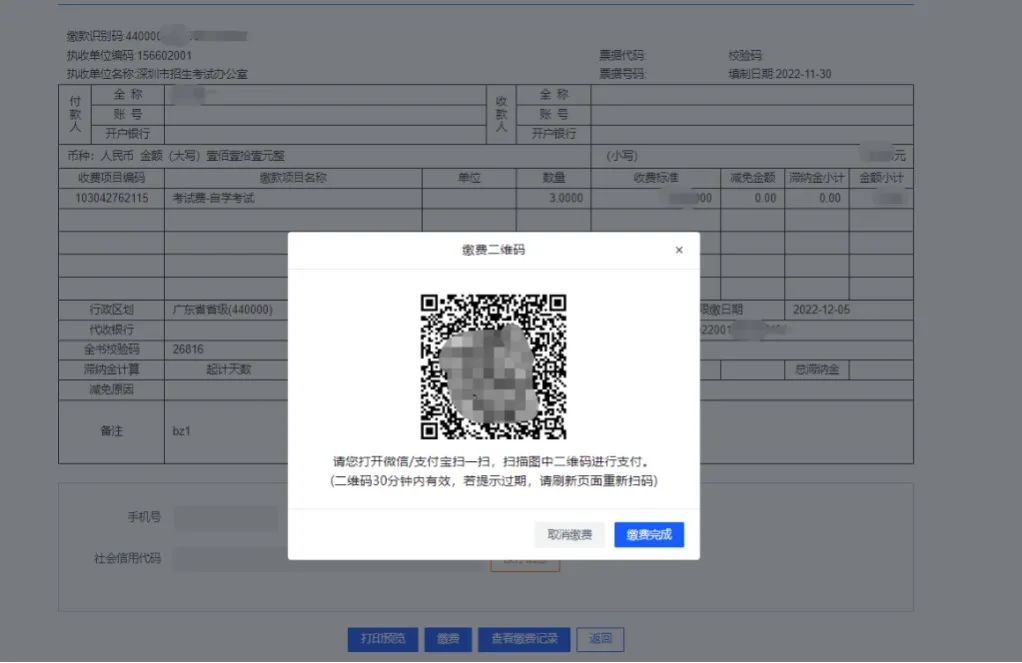Open 打印预览 print preview
The width and height of the screenshot is (1022, 663).
point(383,639)
